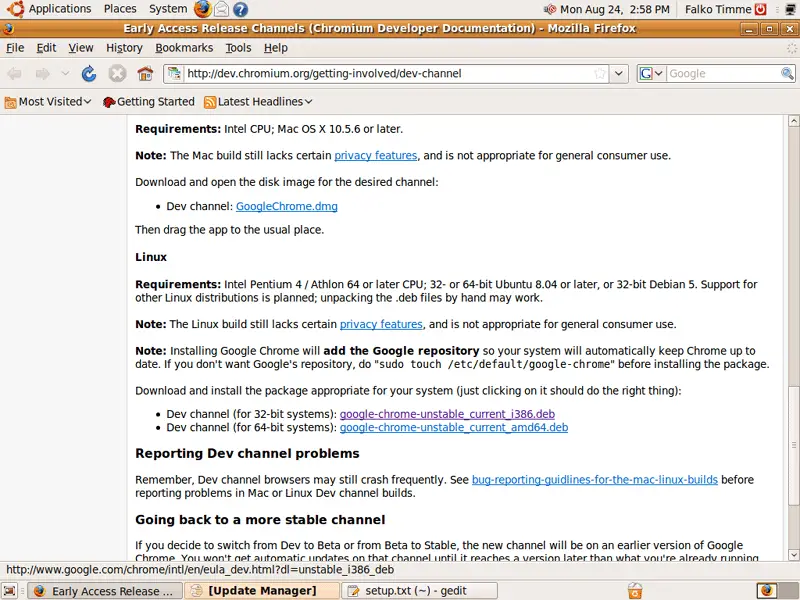Go to the Firefox home page

(x=145, y=74)
